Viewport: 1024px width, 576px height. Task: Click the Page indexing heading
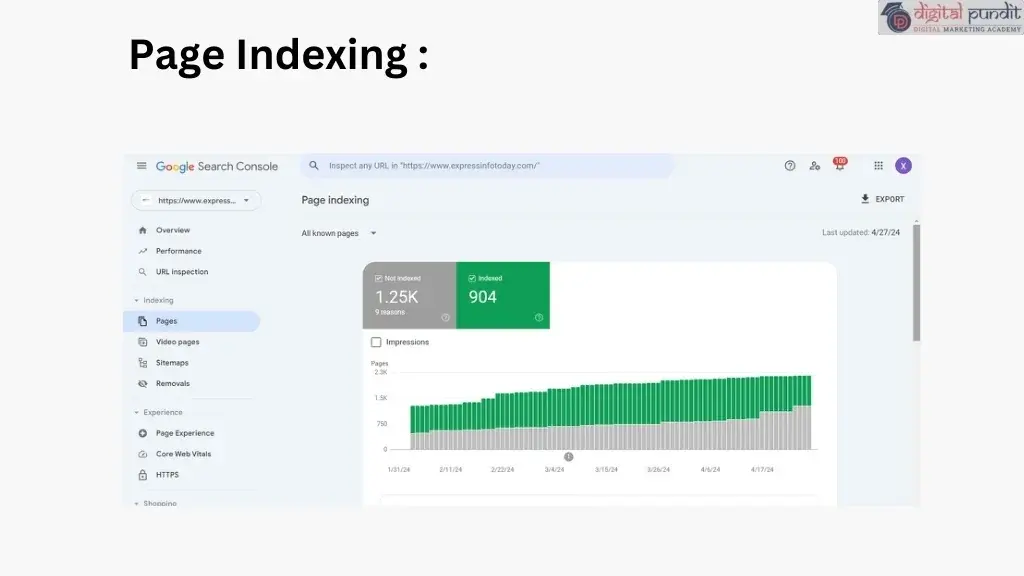click(335, 200)
